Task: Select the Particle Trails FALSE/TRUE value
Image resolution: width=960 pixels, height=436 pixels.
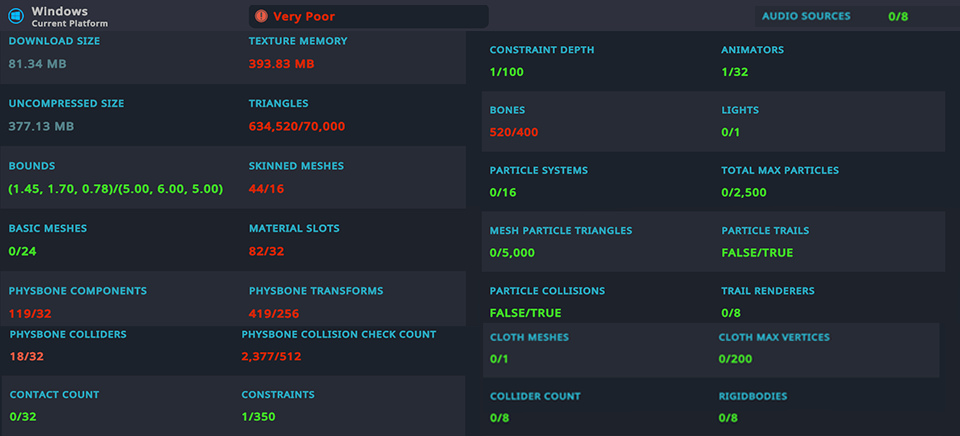Action: click(756, 253)
